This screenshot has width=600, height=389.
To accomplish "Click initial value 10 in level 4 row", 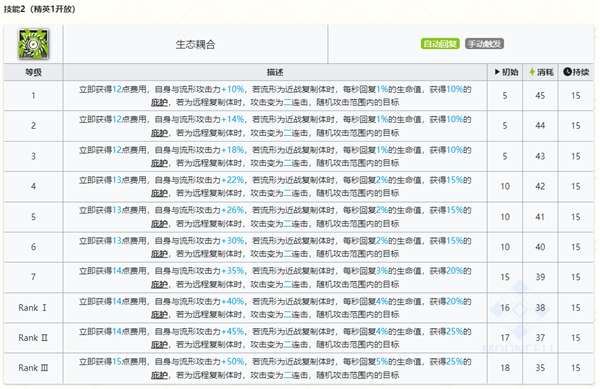I will click(x=505, y=186).
